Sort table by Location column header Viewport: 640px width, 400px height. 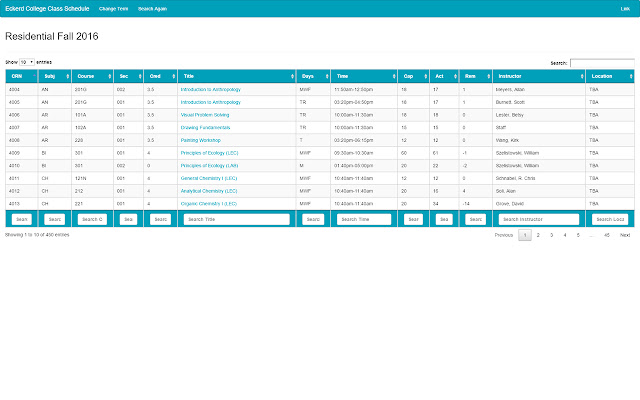[610, 76]
